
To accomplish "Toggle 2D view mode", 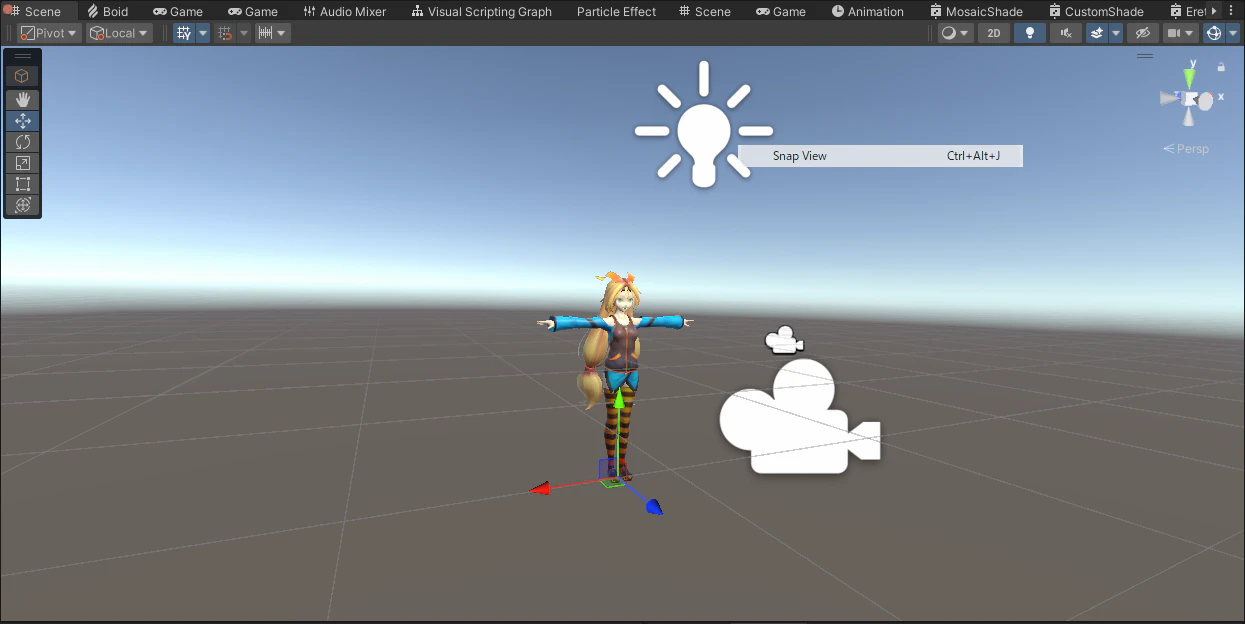I will pyautogui.click(x=993, y=33).
